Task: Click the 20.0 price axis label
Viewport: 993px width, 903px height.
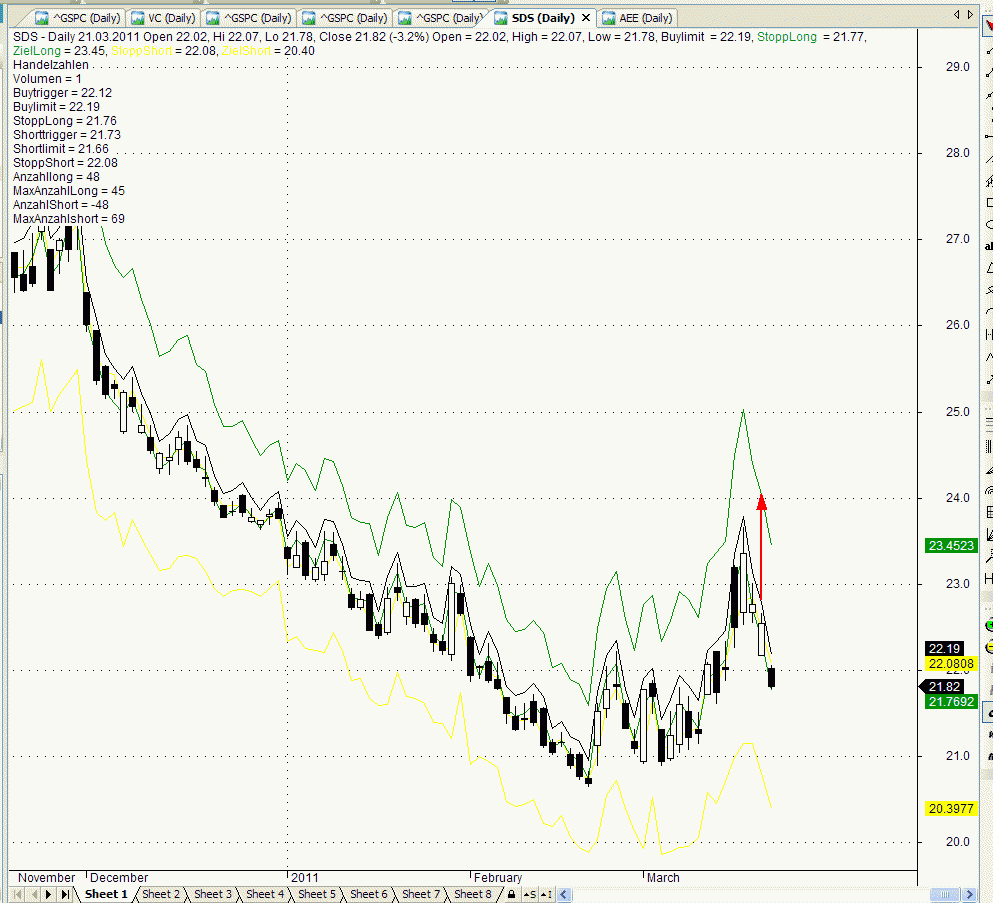Action: [x=958, y=842]
